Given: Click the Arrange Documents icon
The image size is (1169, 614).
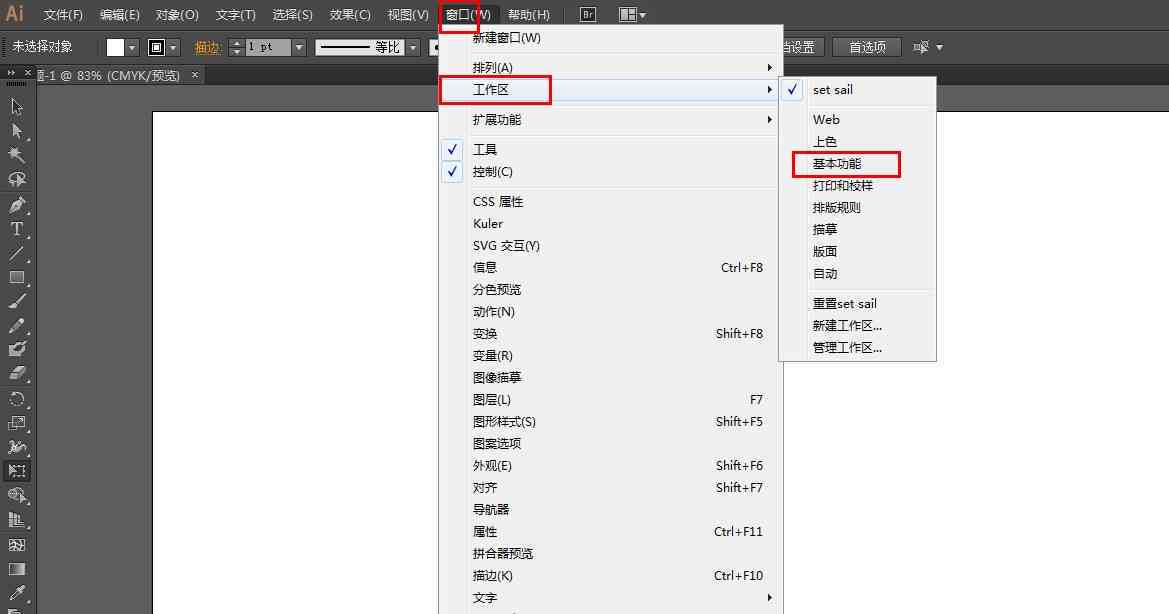Looking at the screenshot, I should 632,14.
